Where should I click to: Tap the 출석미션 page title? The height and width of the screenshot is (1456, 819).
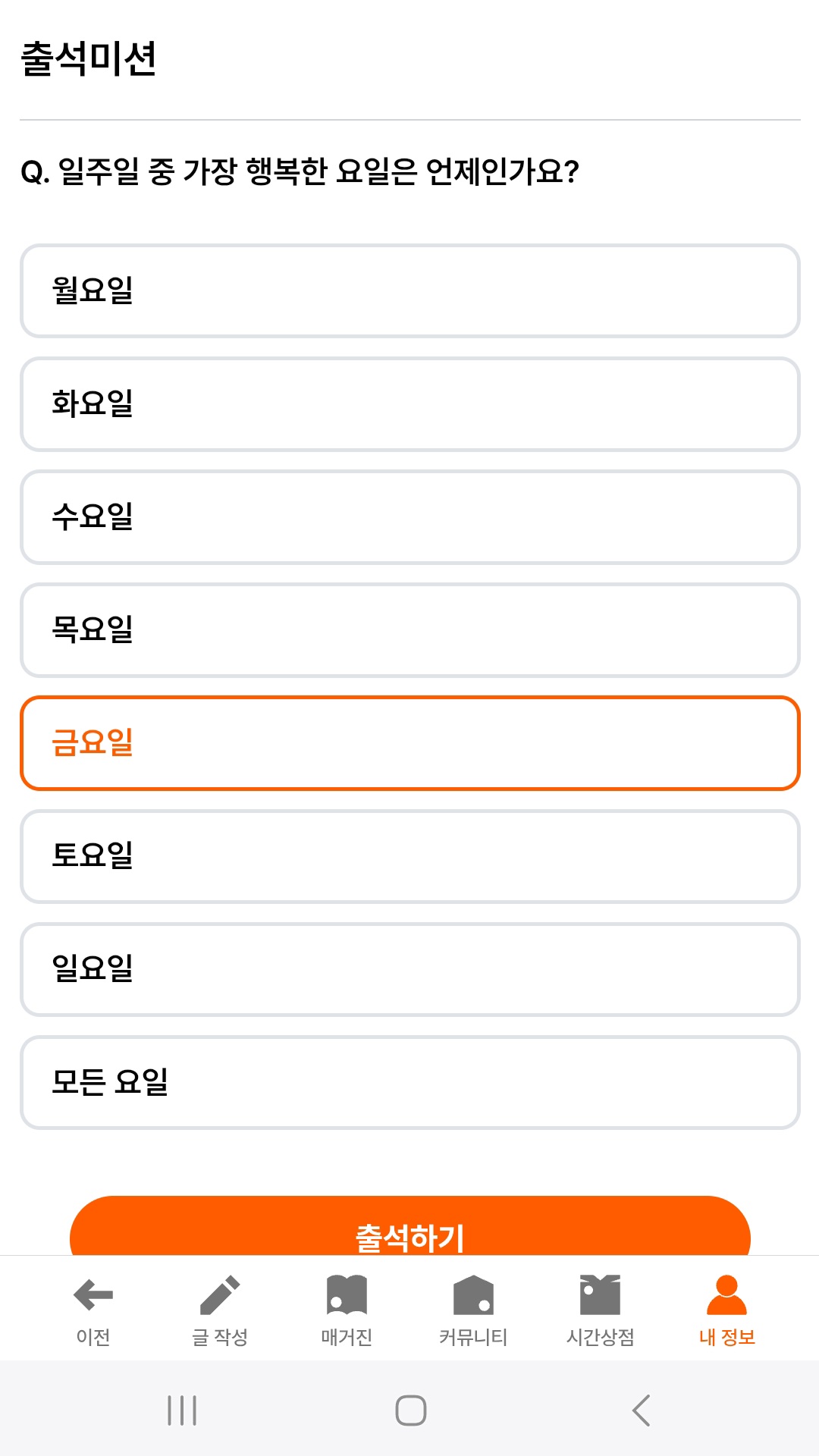coord(88,58)
